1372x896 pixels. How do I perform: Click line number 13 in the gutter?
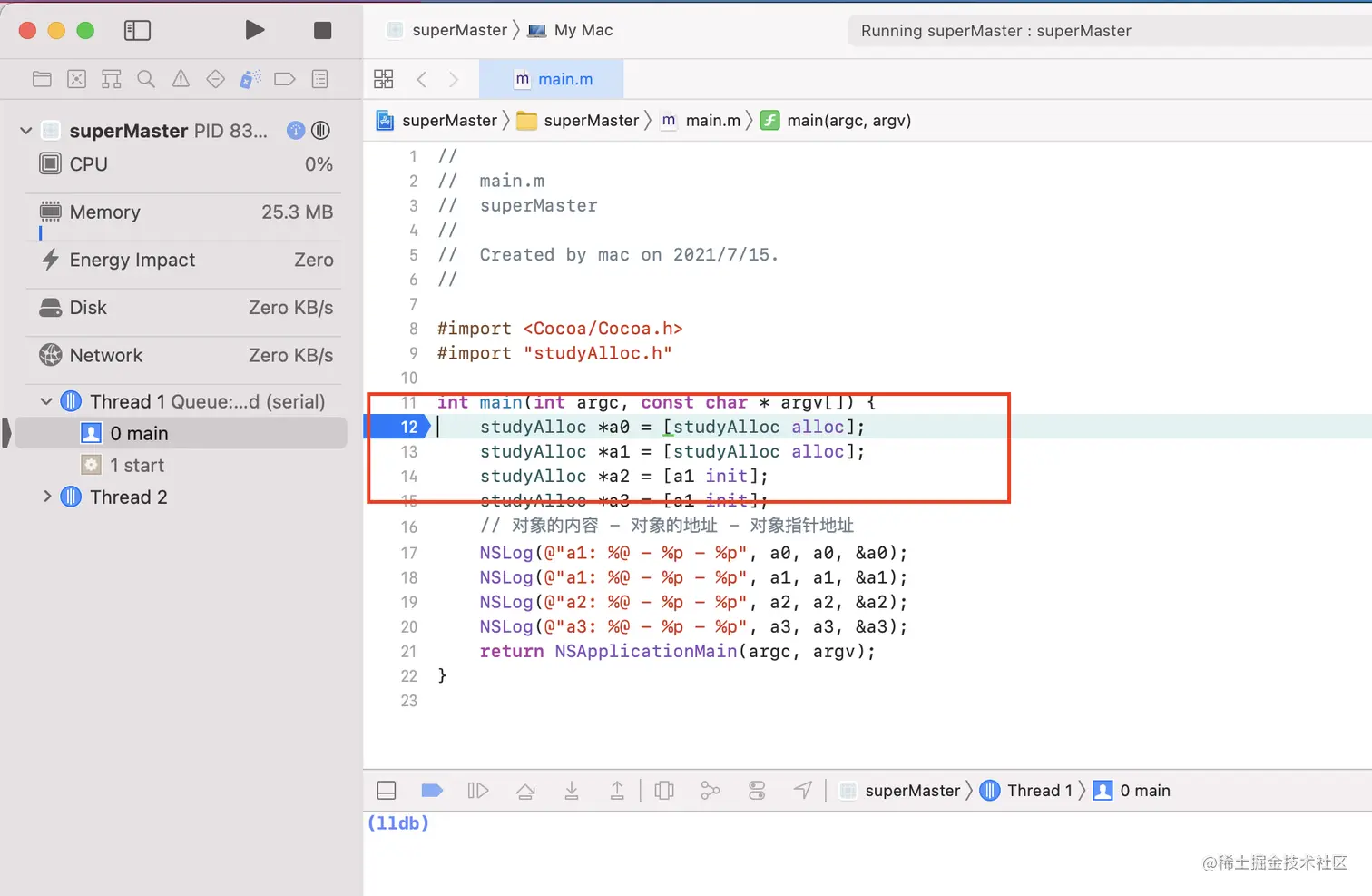pos(409,451)
